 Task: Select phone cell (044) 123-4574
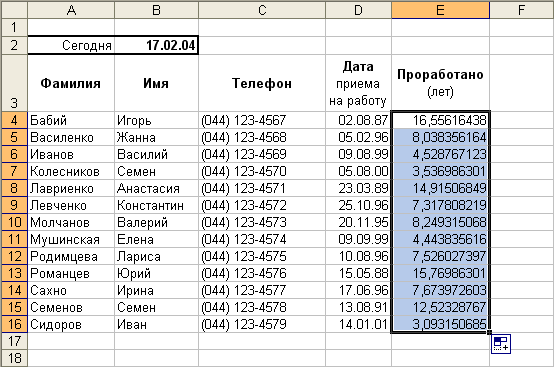(x=262, y=239)
